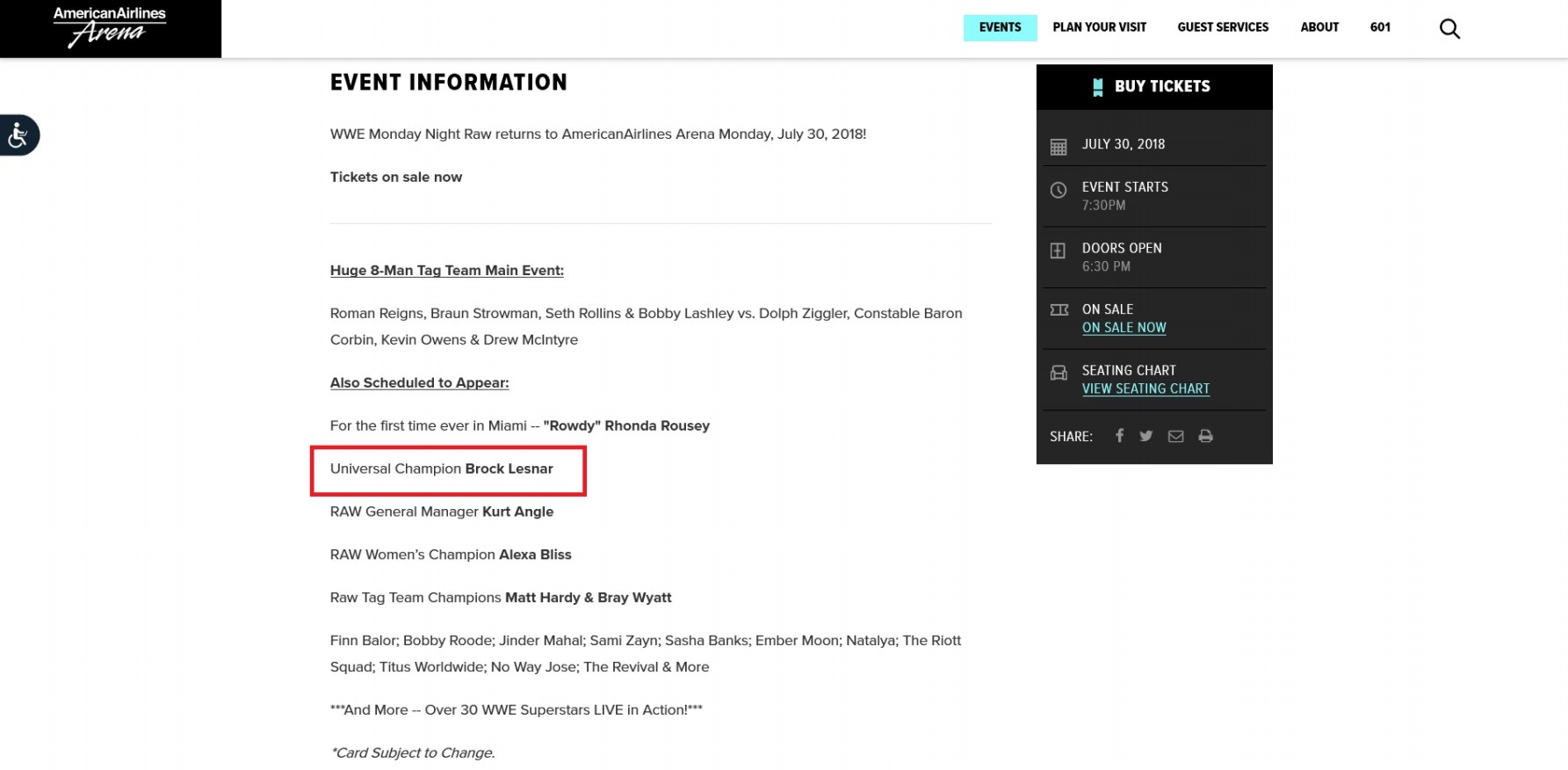
Task: Click the Buy Tickets button
Action: pyautogui.click(x=1154, y=87)
